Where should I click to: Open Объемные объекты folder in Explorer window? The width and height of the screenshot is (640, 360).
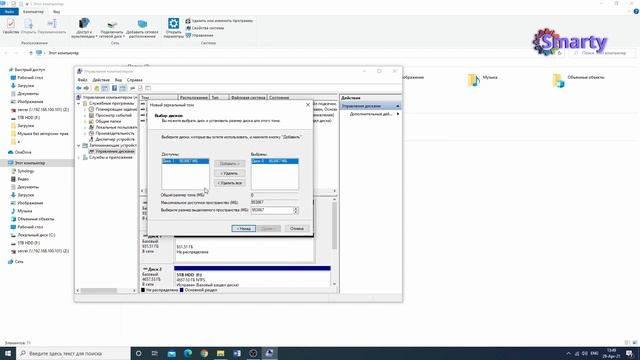(x=578, y=80)
